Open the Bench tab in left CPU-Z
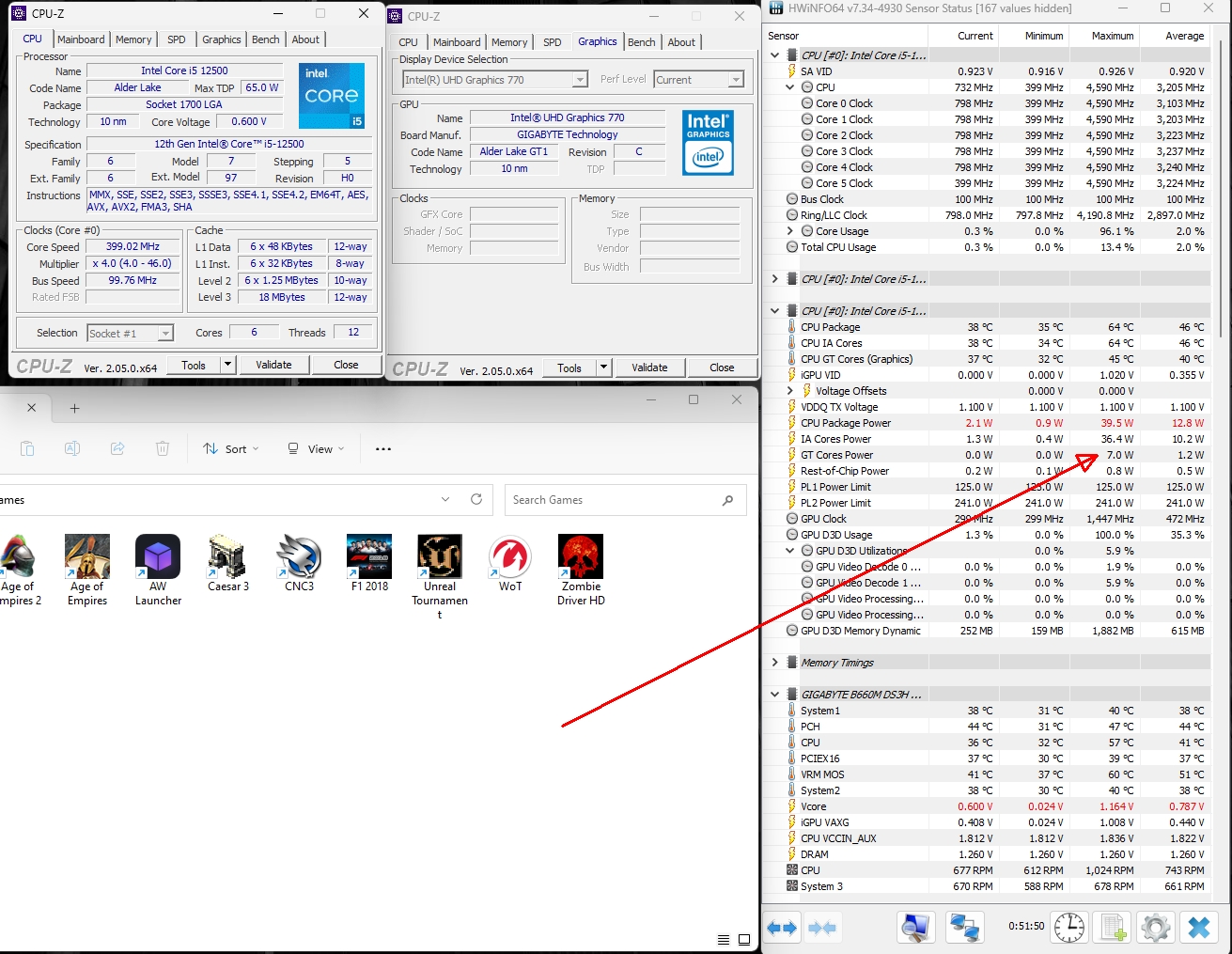Viewport: 1232px width, 954px height. (x=266, y=39)
